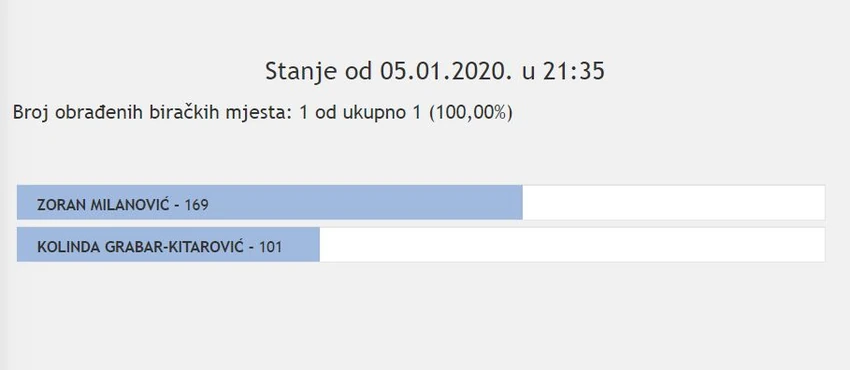
Task: Click the time 21:35 in the heading
Action: [x=574, y=72]
